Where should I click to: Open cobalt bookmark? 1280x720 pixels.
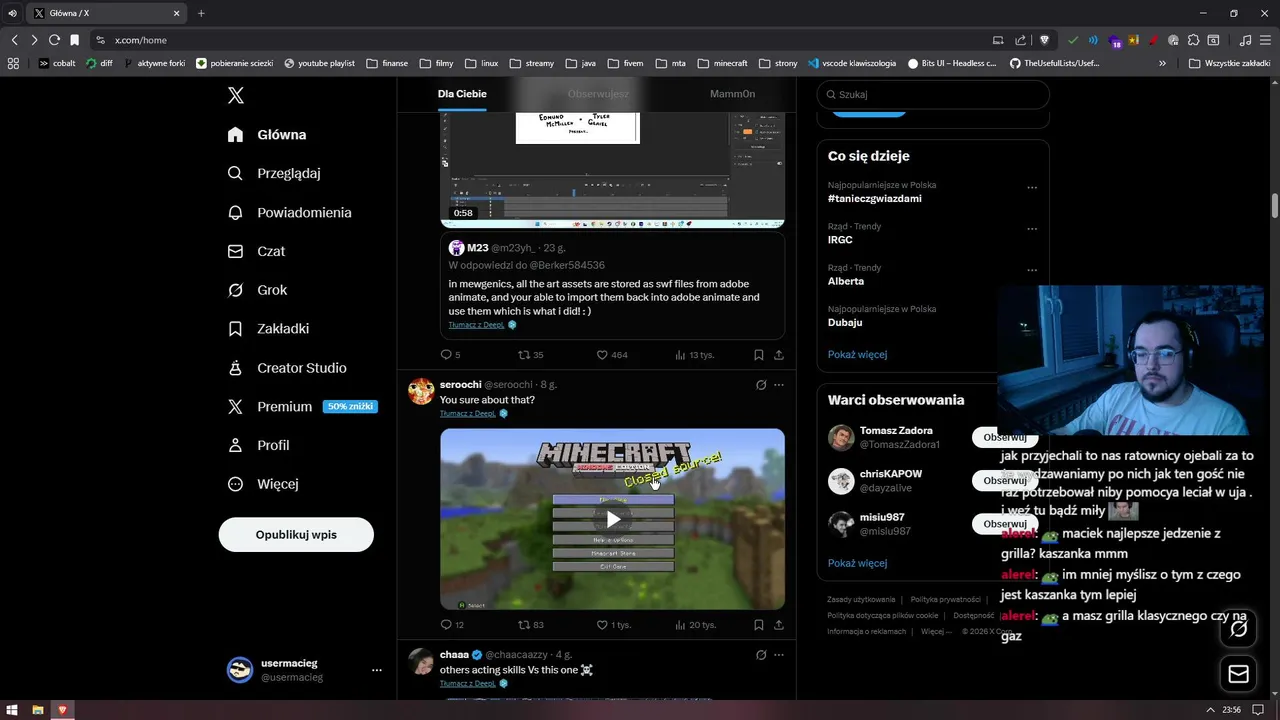point(56,63)
